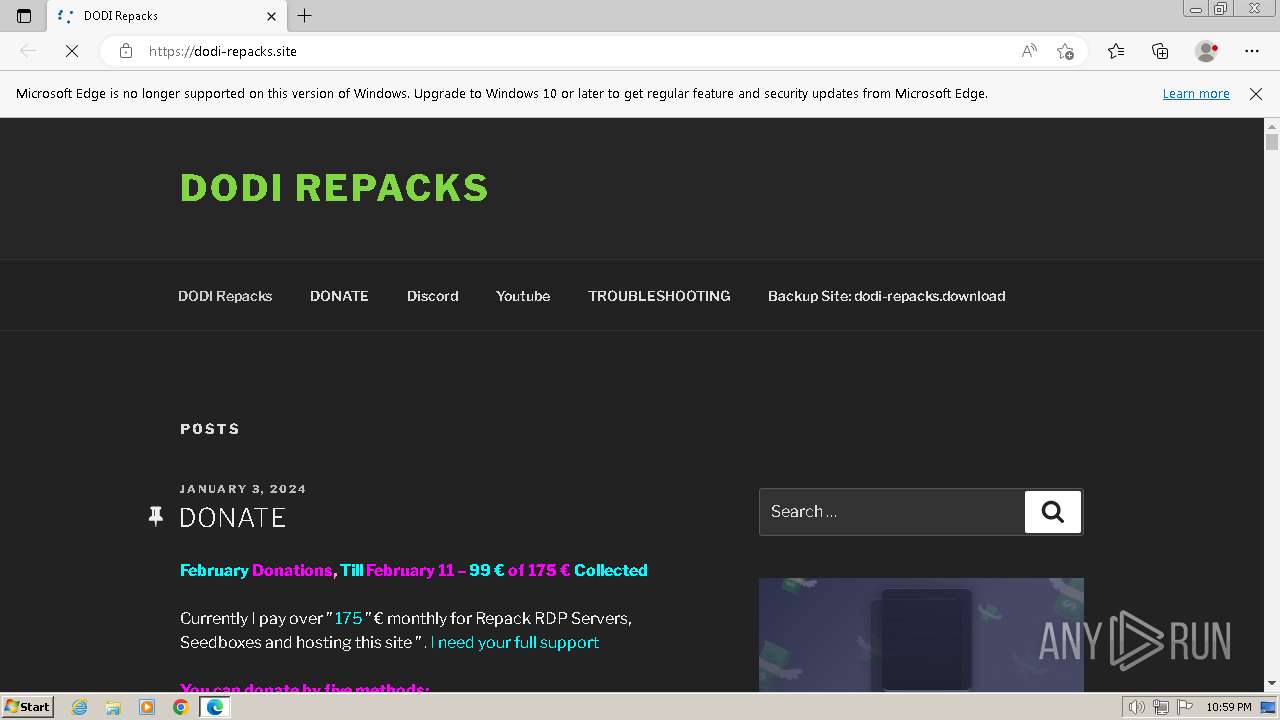The width and height of the screenshot is (1280, 720).
Task: Open the January 3, 2024 post date
Action: click(243, 489)
